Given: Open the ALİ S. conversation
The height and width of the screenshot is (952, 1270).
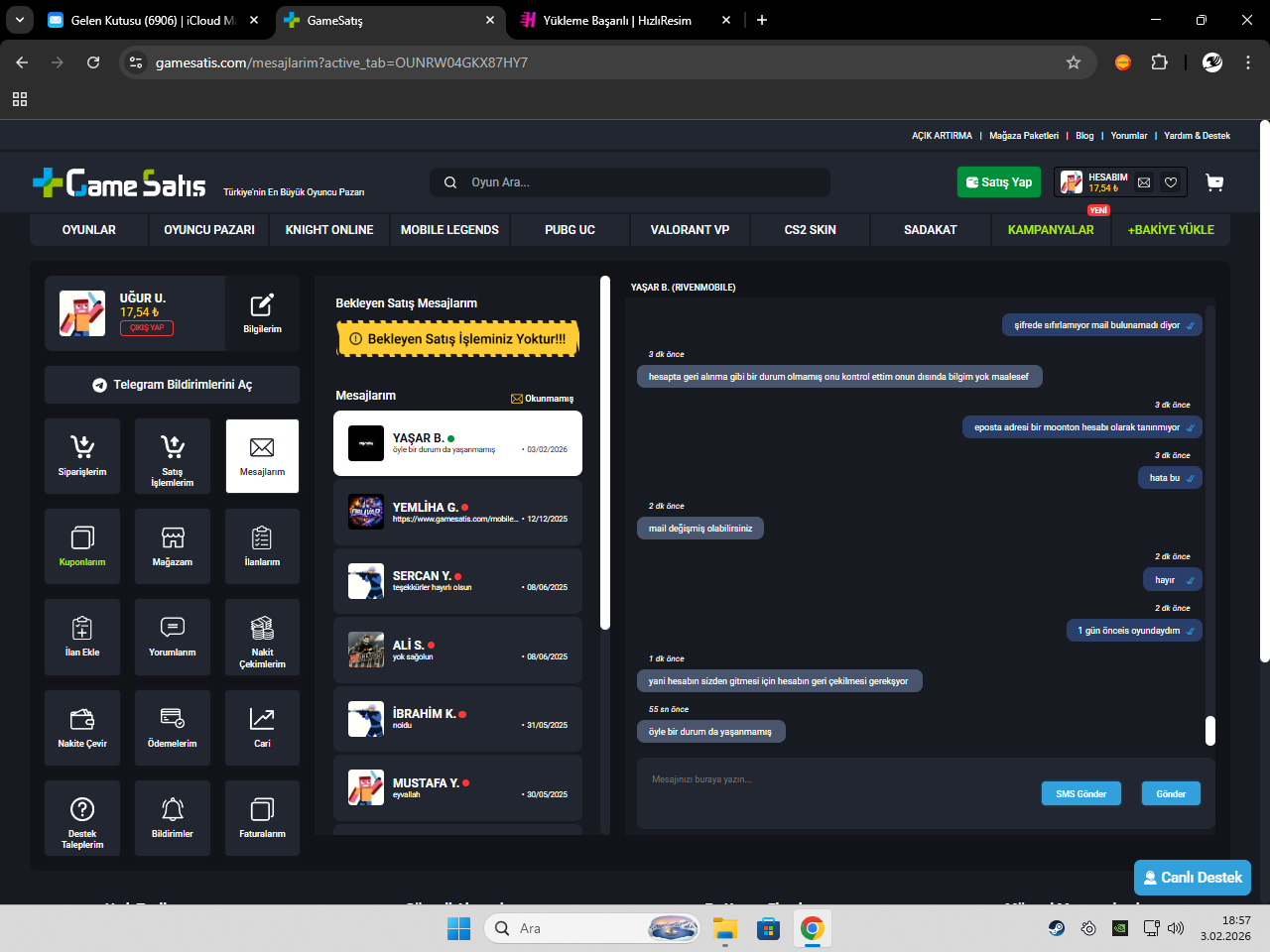Looking at the screenshot, I should pos(457,650).
